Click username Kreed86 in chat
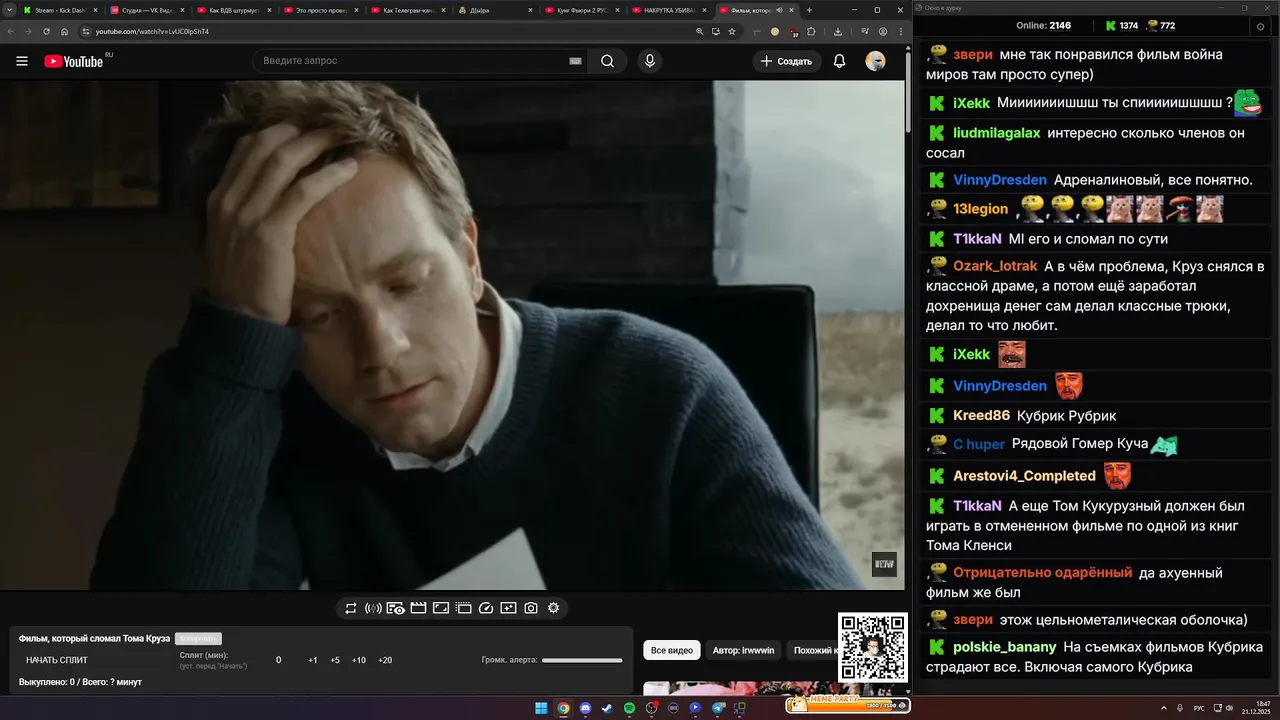 pyautogui.click(x=981, y=415)
